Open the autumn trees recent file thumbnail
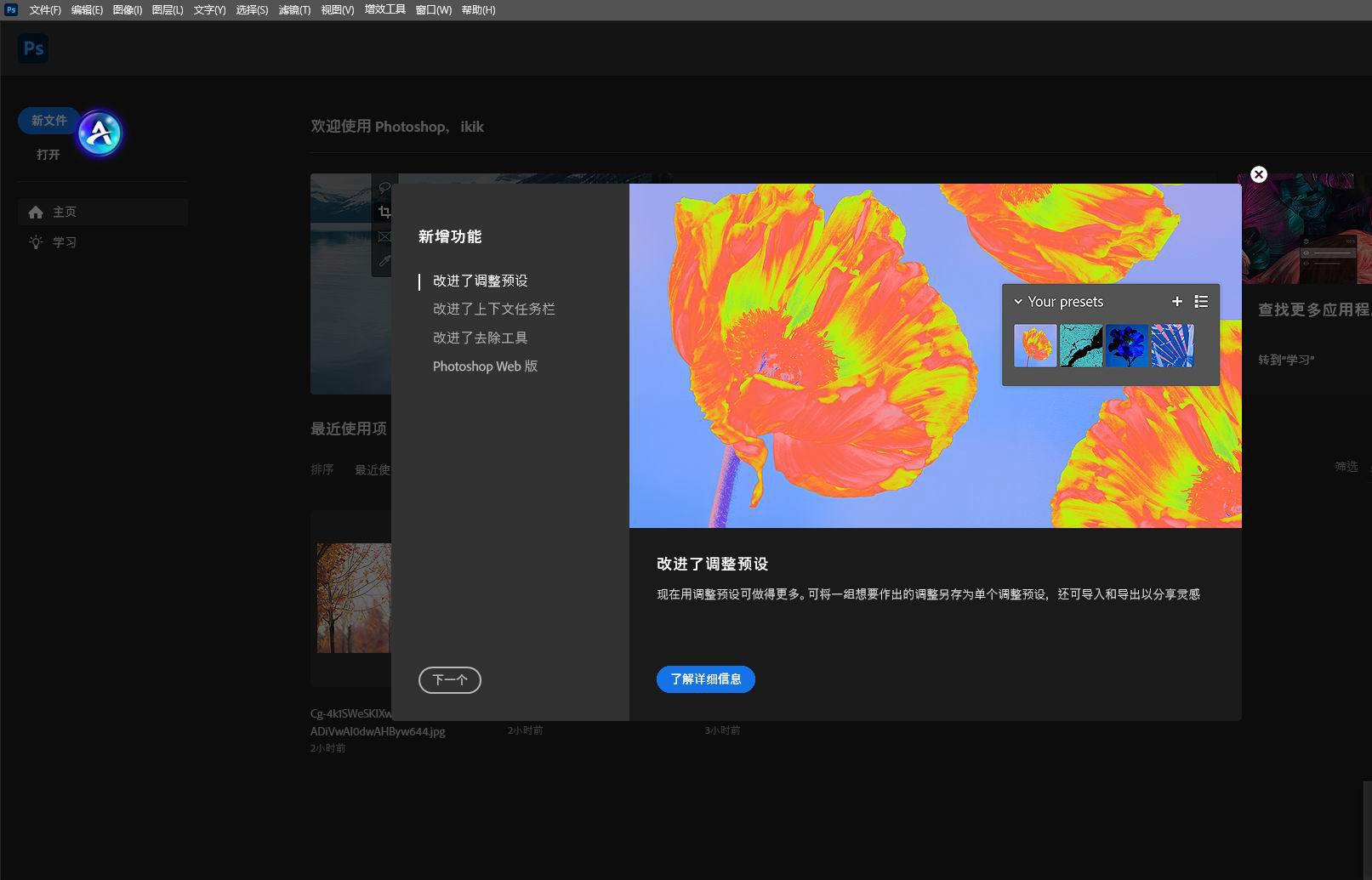The width and height of the screenshot is (1372, 880). [354, 599]
